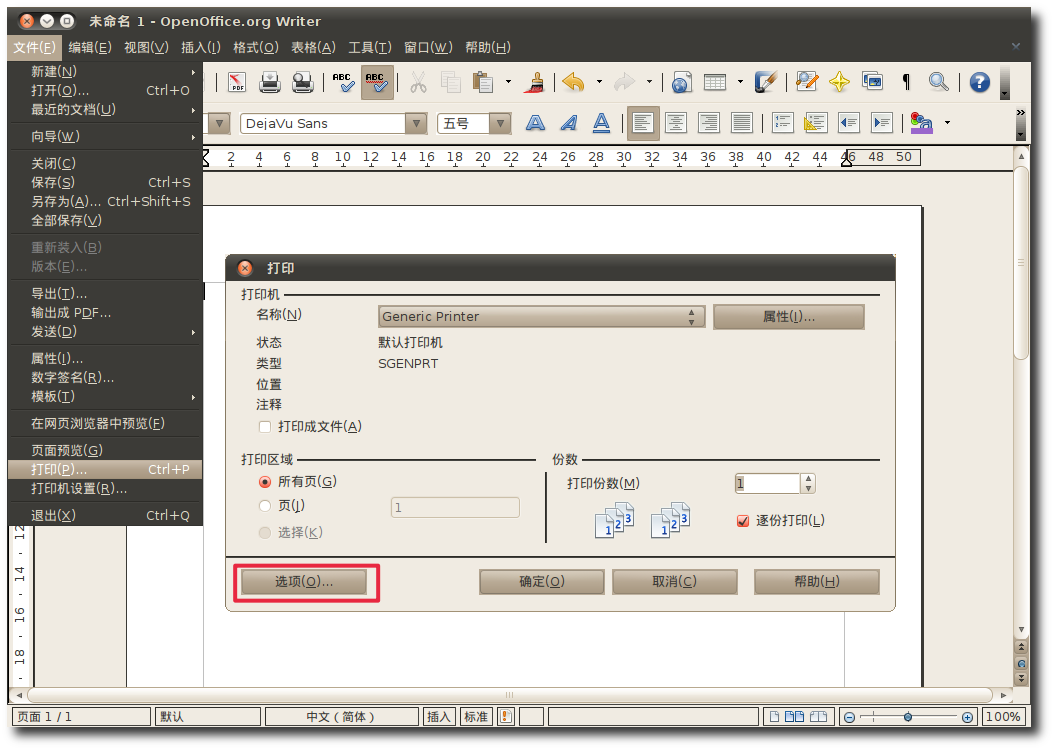The height and width of the screenshot is (750, 1054).
Task: Select the Pages radio button (页)
Action: coord(265,506)
